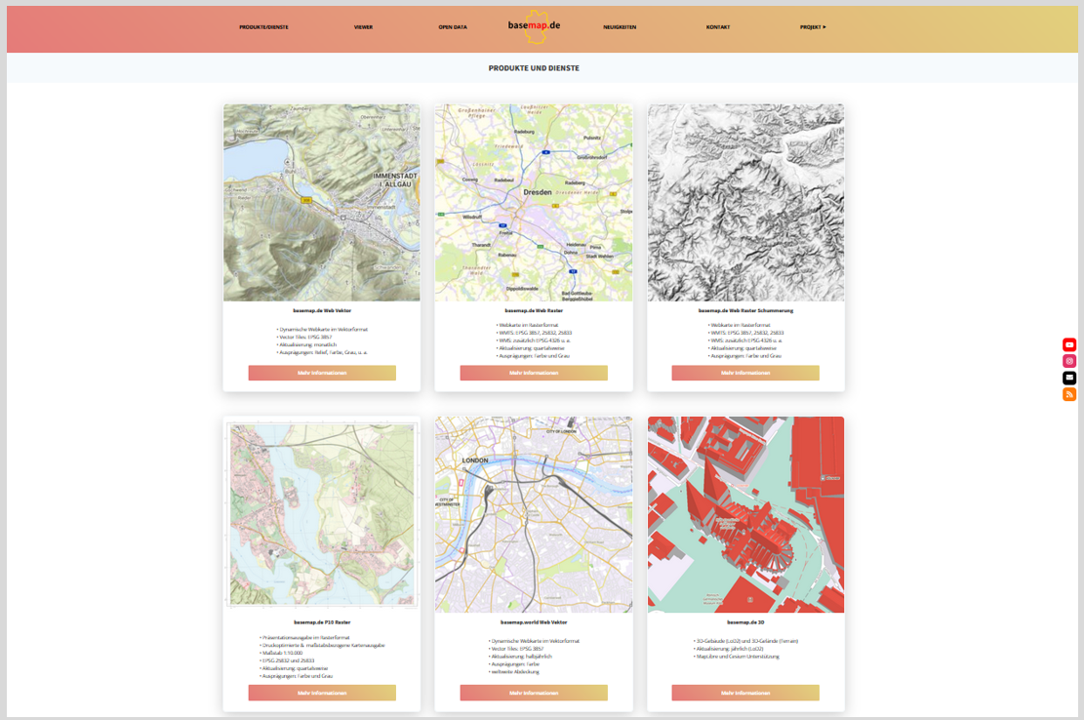Open the orange RSS feed icon
Screen dimensions: 1084x720
[x=1069, y=395]
